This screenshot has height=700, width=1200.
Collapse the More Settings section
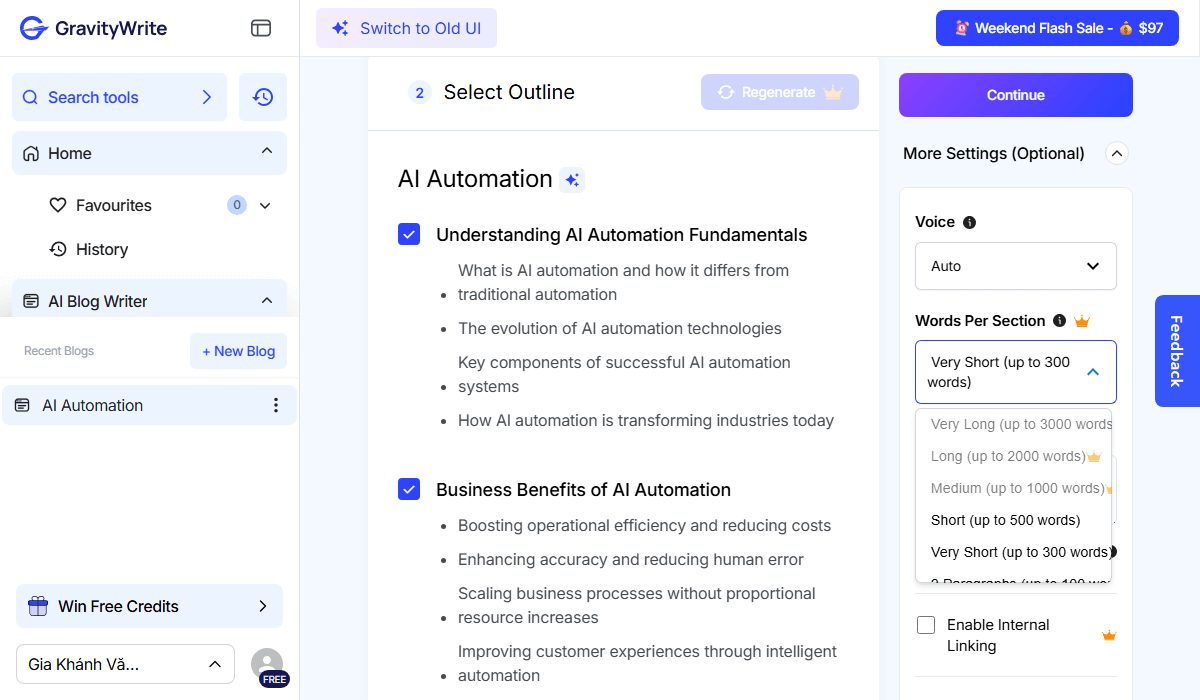click(1117, 153)
